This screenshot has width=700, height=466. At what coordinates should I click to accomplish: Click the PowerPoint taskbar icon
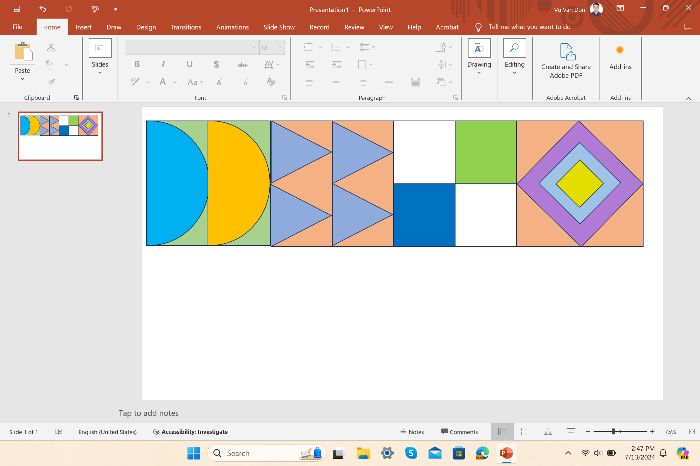coord(506,453)
